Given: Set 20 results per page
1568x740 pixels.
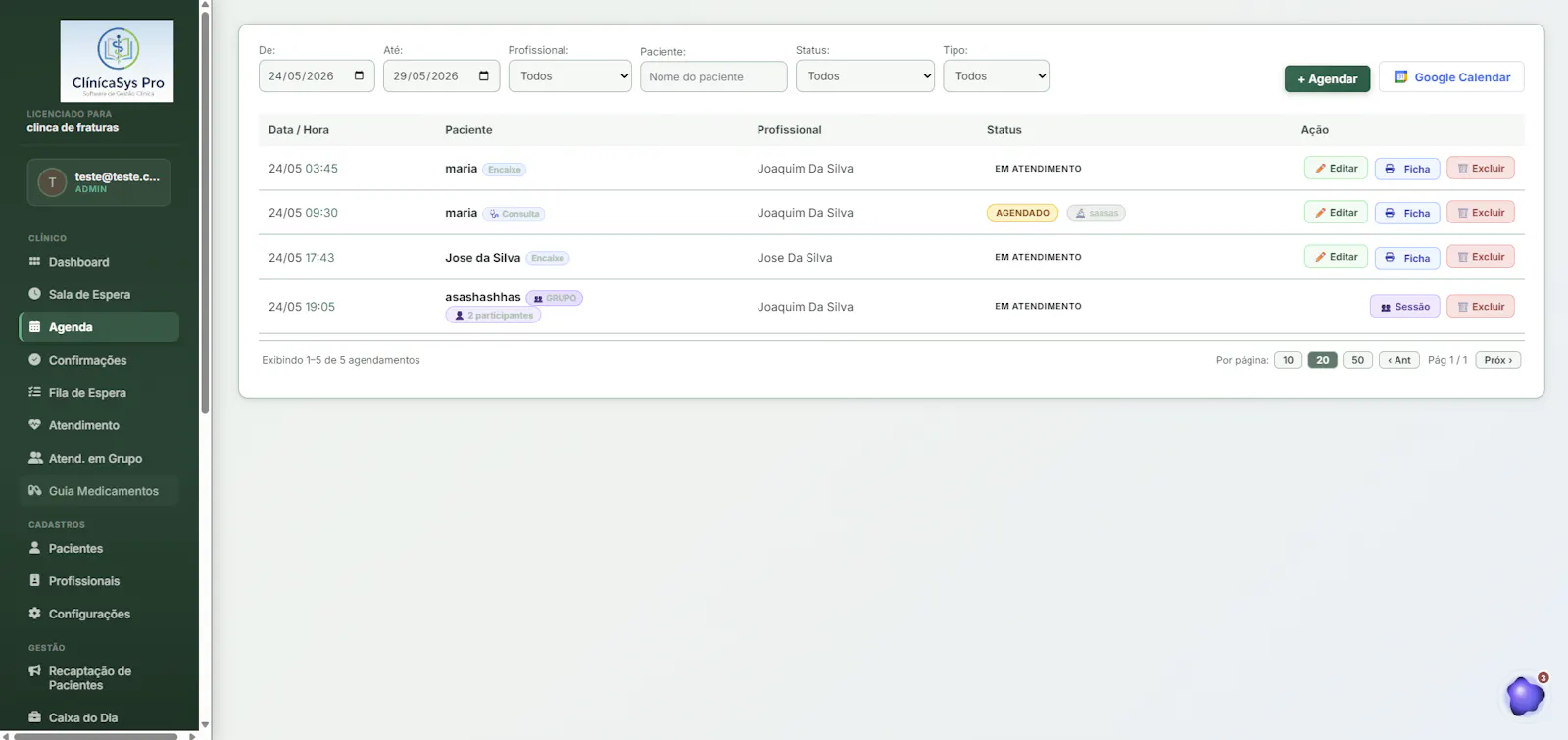Looking at the screenshot, I should (1322, 360).
